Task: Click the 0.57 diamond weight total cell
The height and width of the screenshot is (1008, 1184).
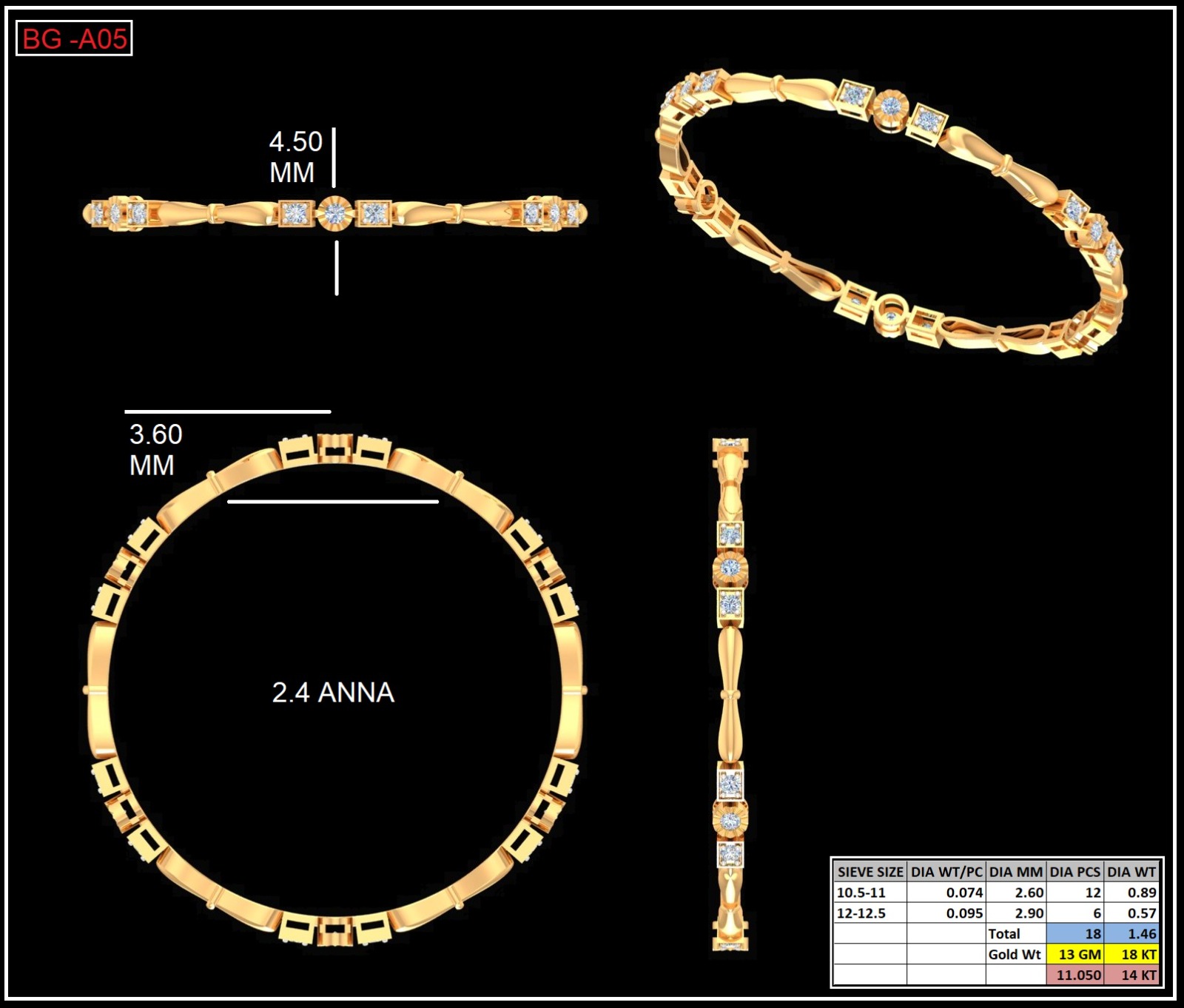Action: (1131, 913)
